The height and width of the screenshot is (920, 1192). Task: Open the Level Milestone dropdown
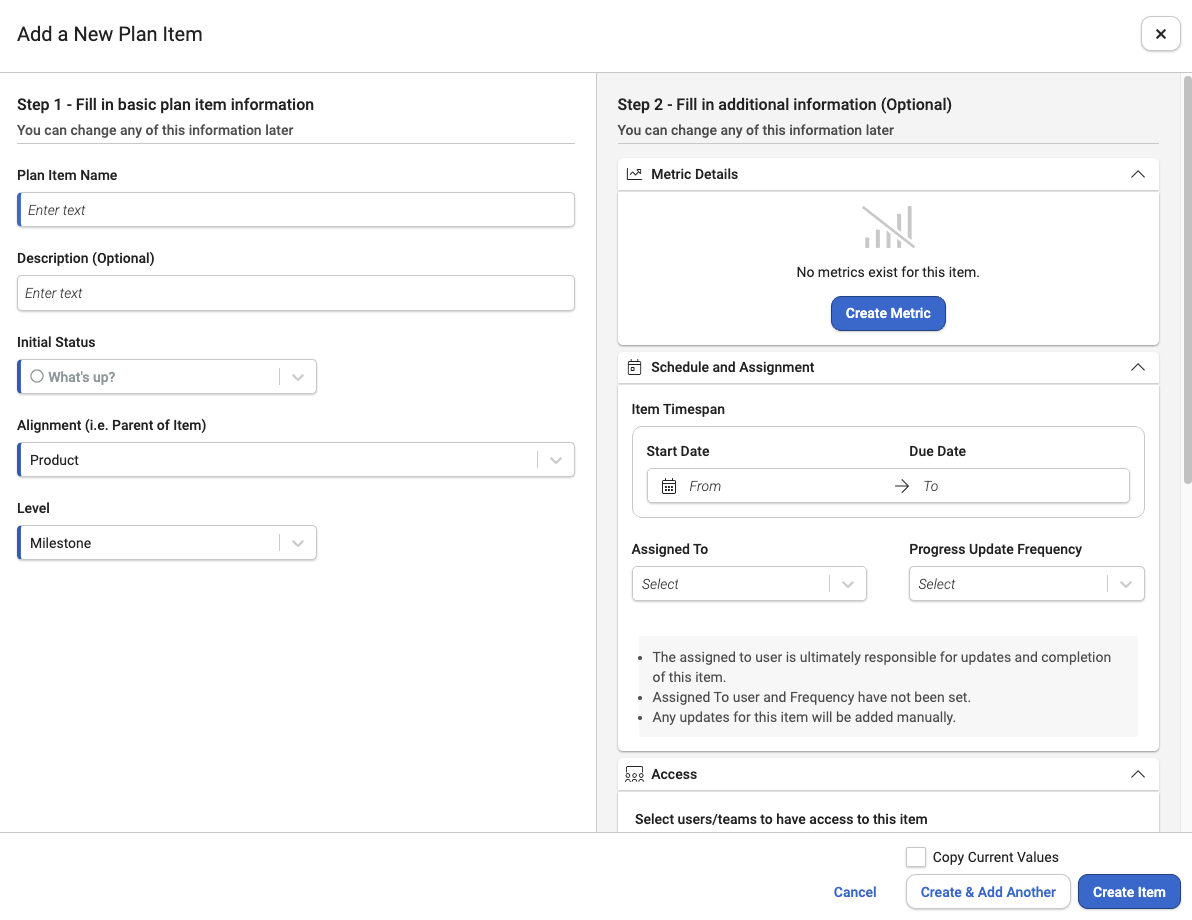(167, 543)
